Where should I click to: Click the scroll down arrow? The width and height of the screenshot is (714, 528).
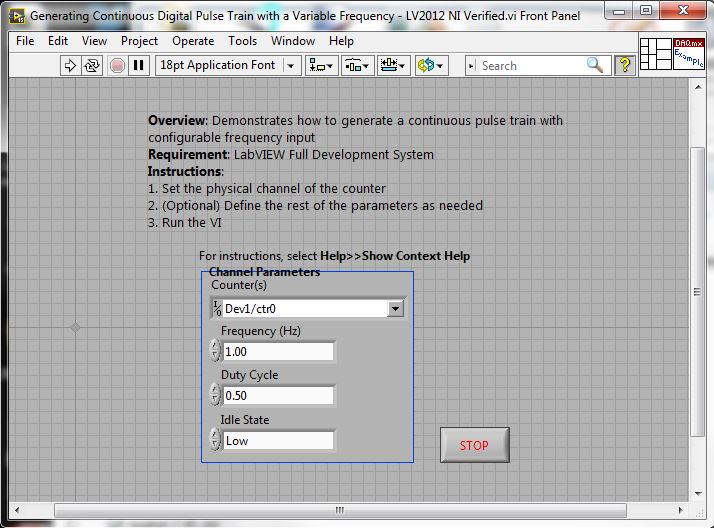(x=698, y=493)
